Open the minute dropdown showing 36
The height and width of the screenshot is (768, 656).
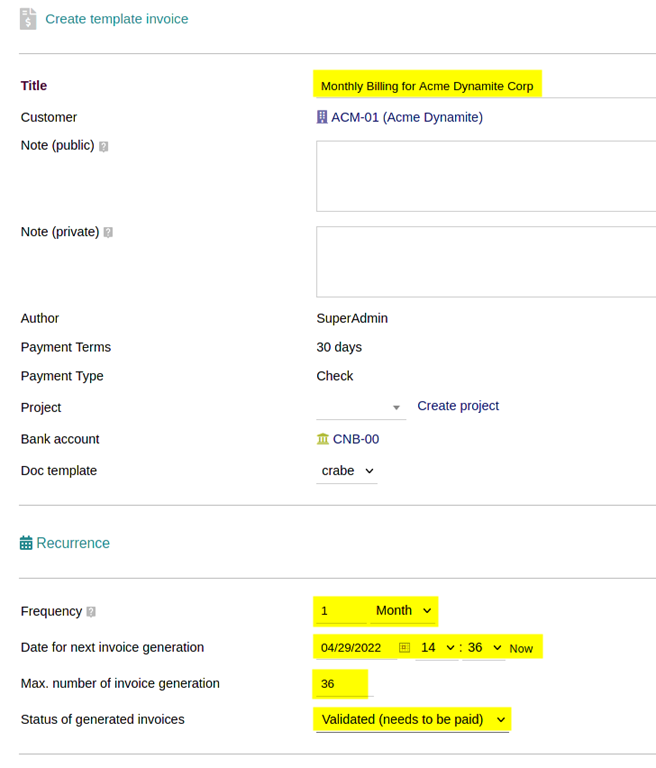(x=484, y=648)
